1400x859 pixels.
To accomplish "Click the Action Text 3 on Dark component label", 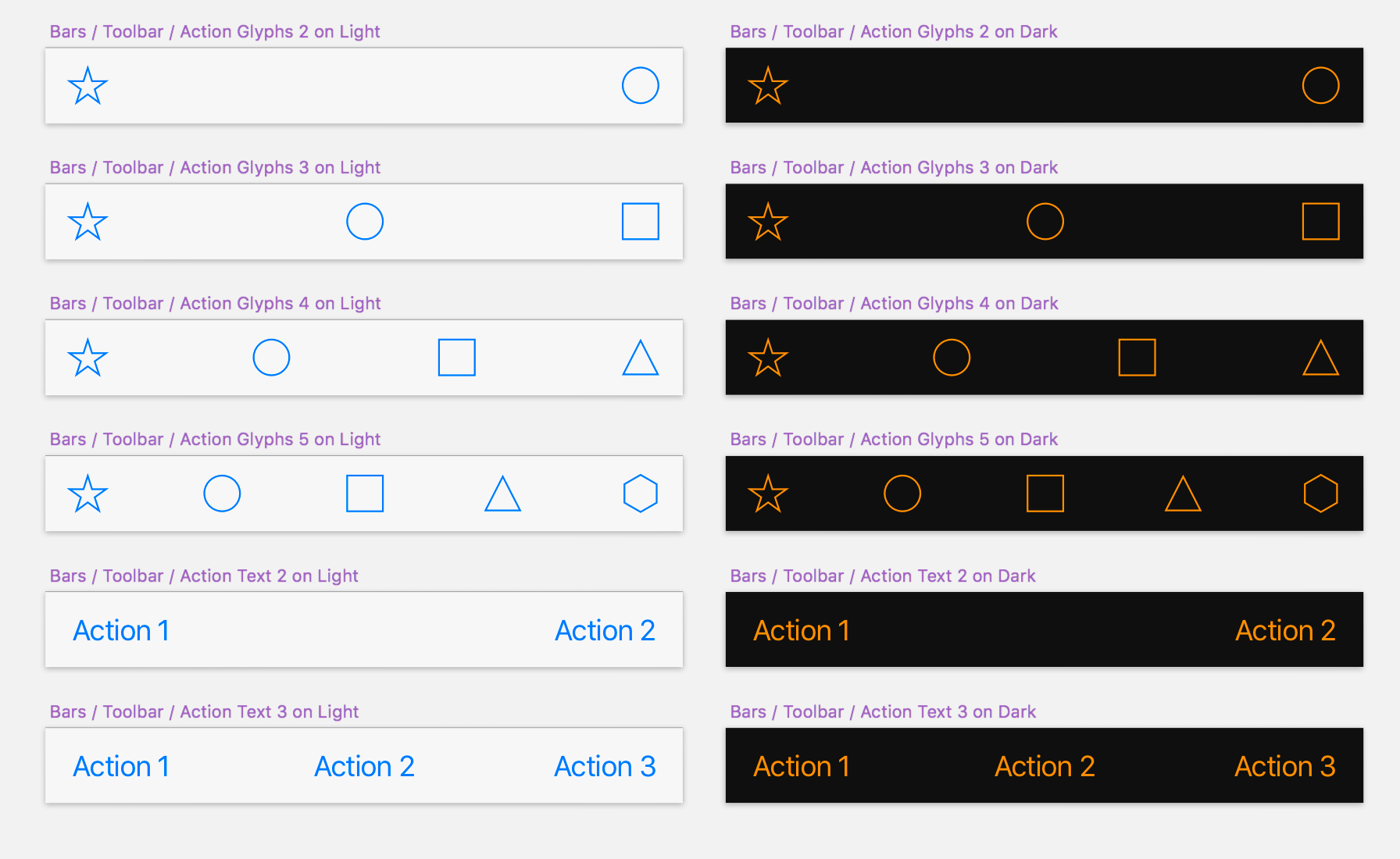I will coord(883,711).
